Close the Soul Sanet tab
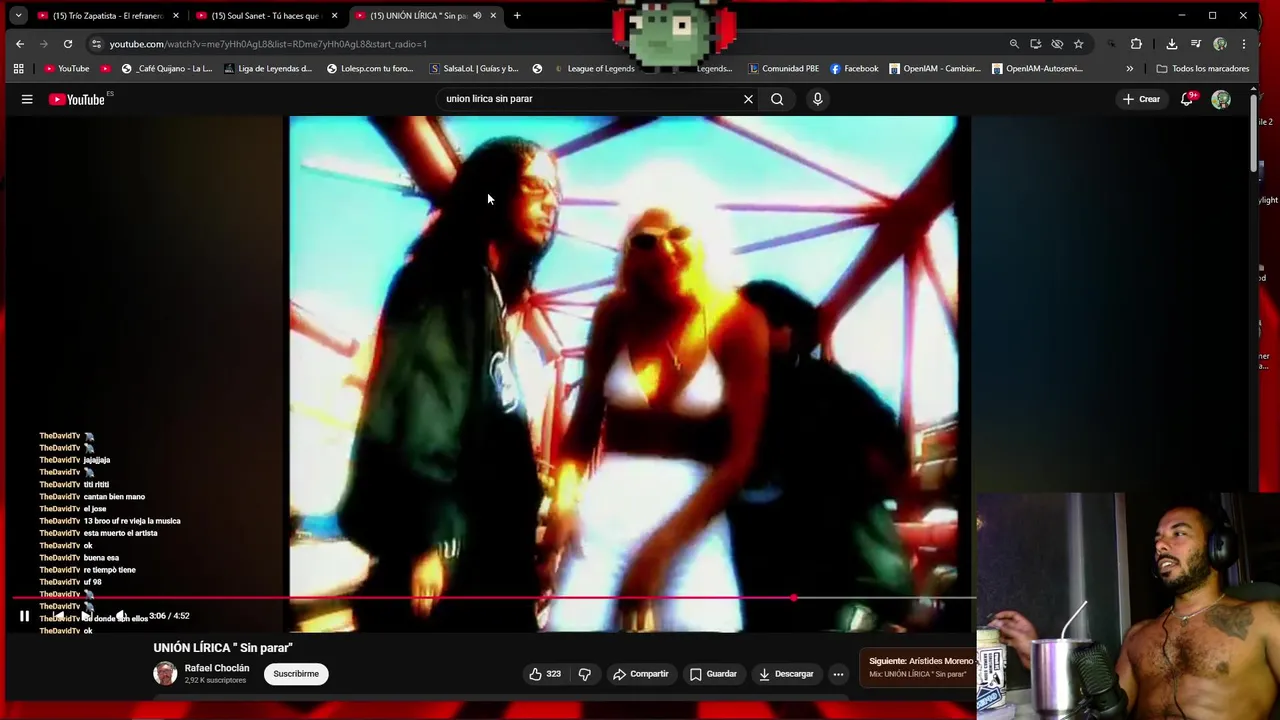Viewport: 1280px width, 720px height. tap(334, 16)
